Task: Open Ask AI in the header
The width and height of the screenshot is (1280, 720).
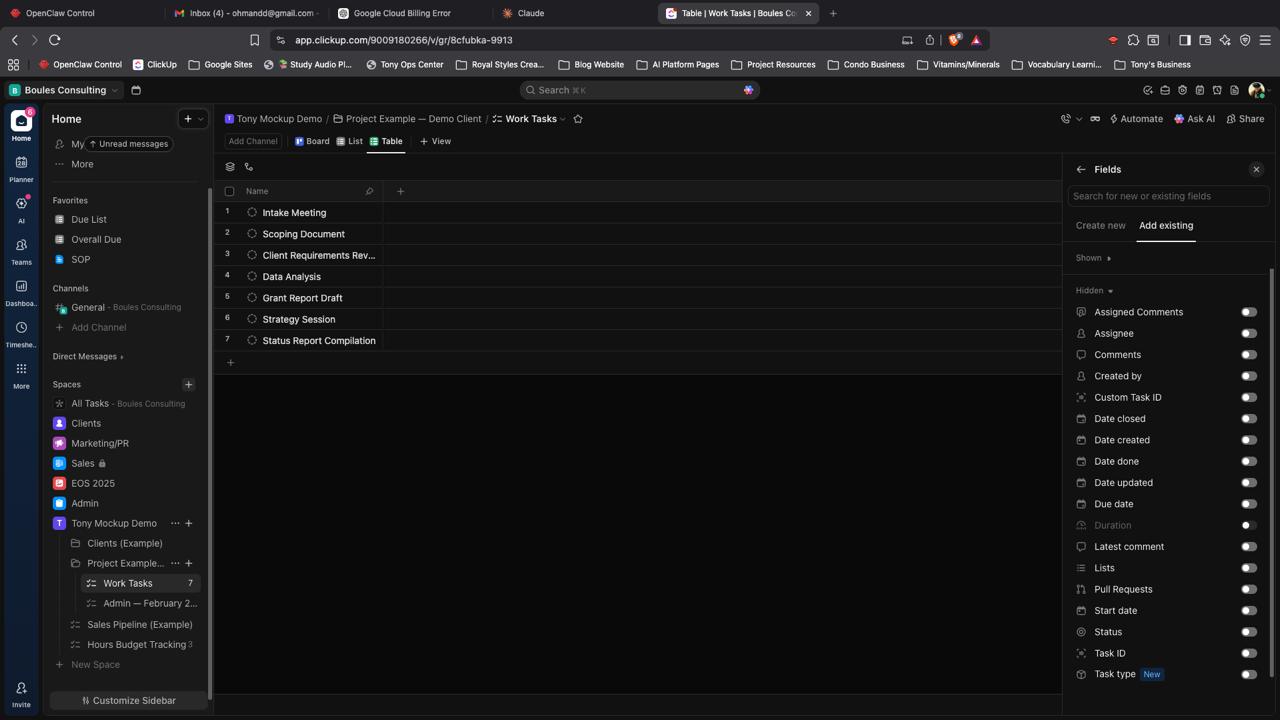Action: coord(1194,119)
